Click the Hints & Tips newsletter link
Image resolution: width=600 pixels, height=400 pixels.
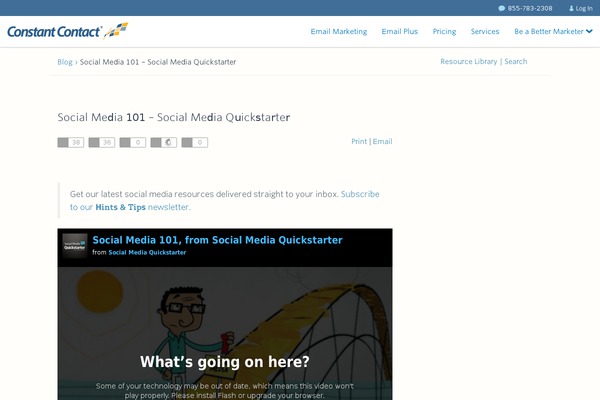tap(120, 207)
